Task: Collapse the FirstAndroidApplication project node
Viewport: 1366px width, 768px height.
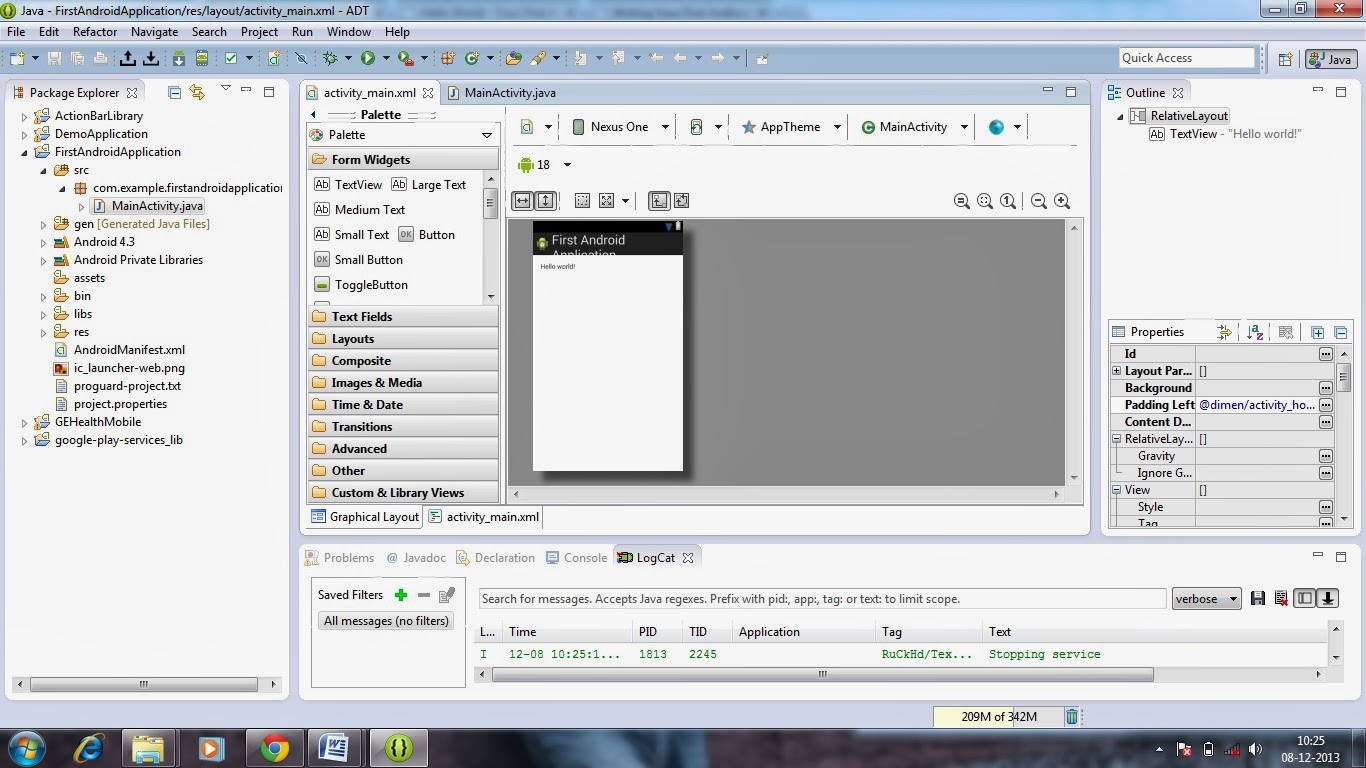Action: point(25,152)
